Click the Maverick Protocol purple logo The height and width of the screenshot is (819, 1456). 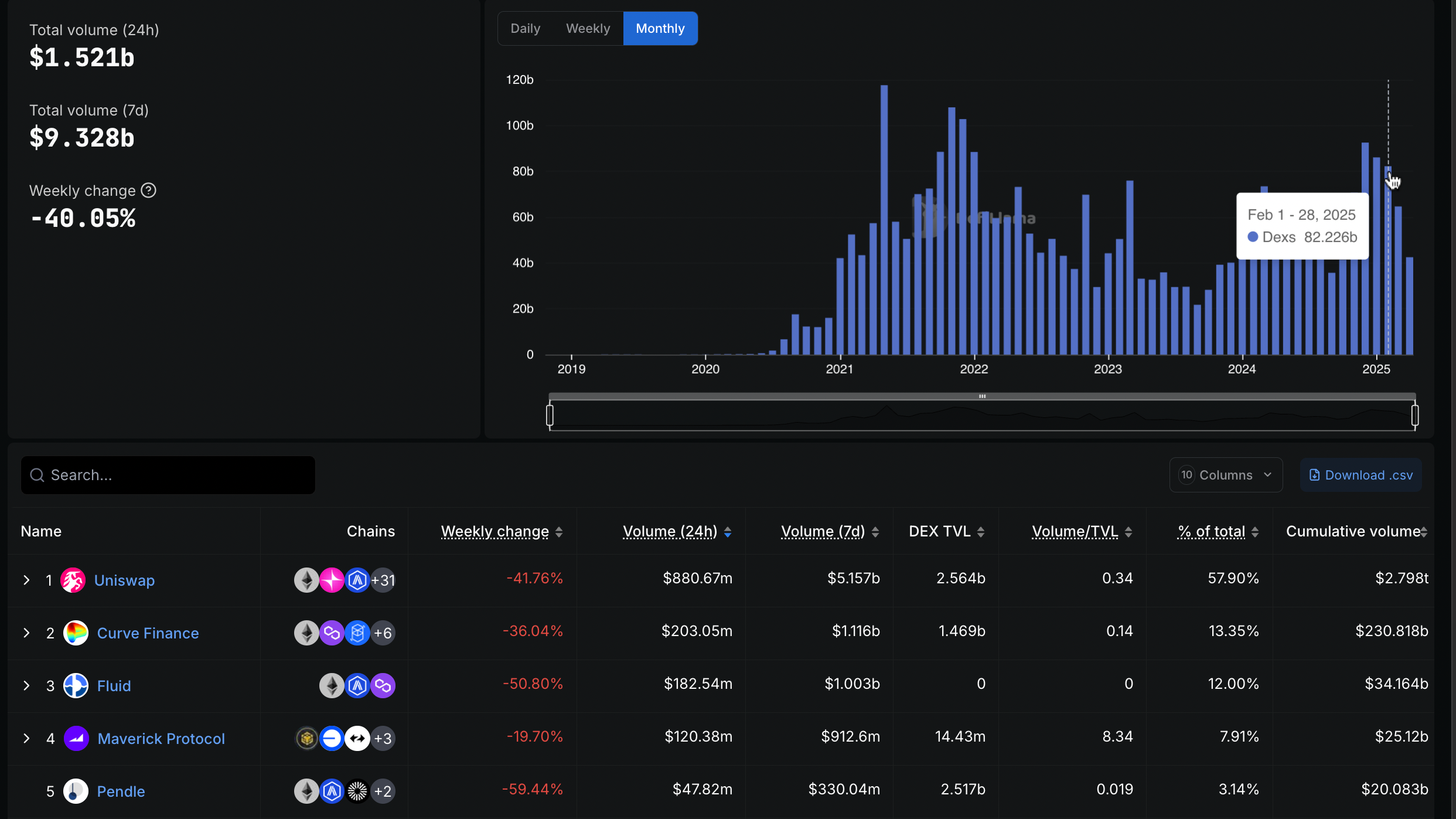(x=76, y=738)
